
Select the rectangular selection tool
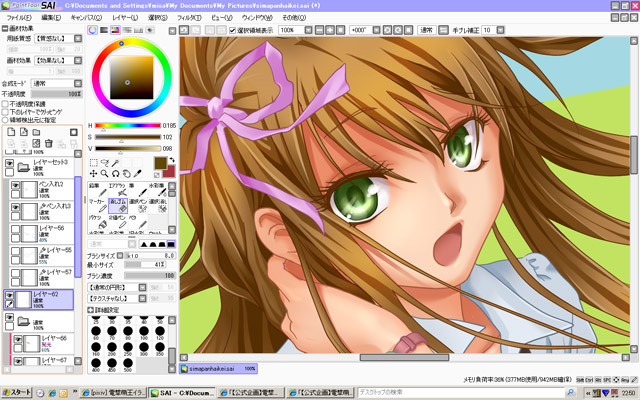click(x=93, y=163)
